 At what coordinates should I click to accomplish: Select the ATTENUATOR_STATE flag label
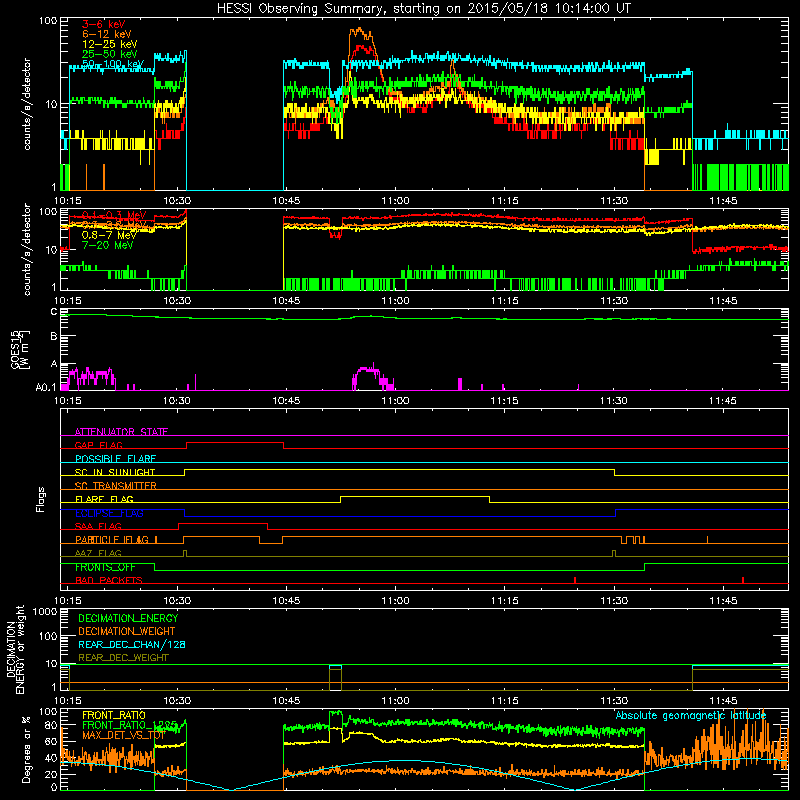click(x=121, y=432)
